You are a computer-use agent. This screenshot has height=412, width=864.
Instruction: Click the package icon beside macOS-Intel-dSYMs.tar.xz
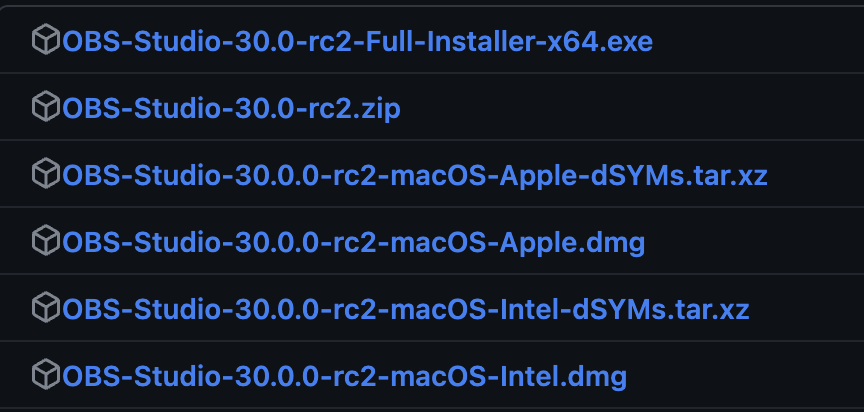(46, 307)
